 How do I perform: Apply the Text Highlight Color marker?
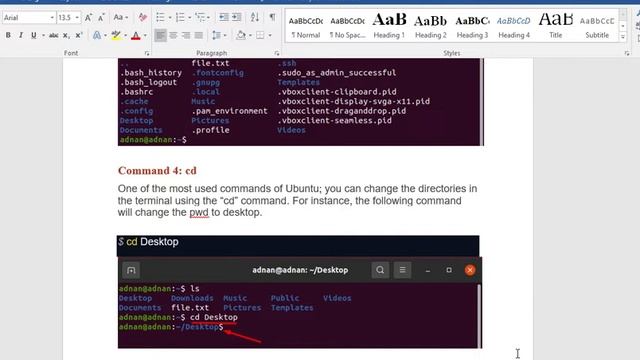click(116, 36)
